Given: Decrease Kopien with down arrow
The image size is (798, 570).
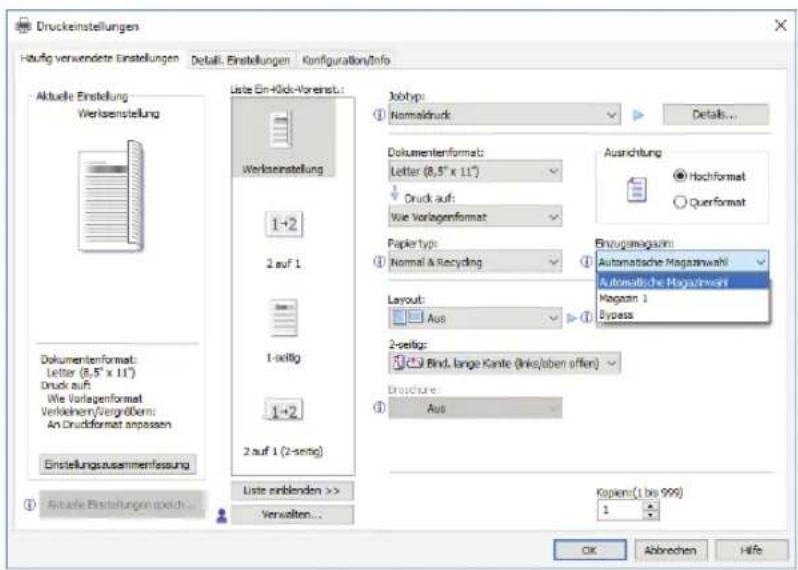Looking at the screenshot, I should [652, 516].
